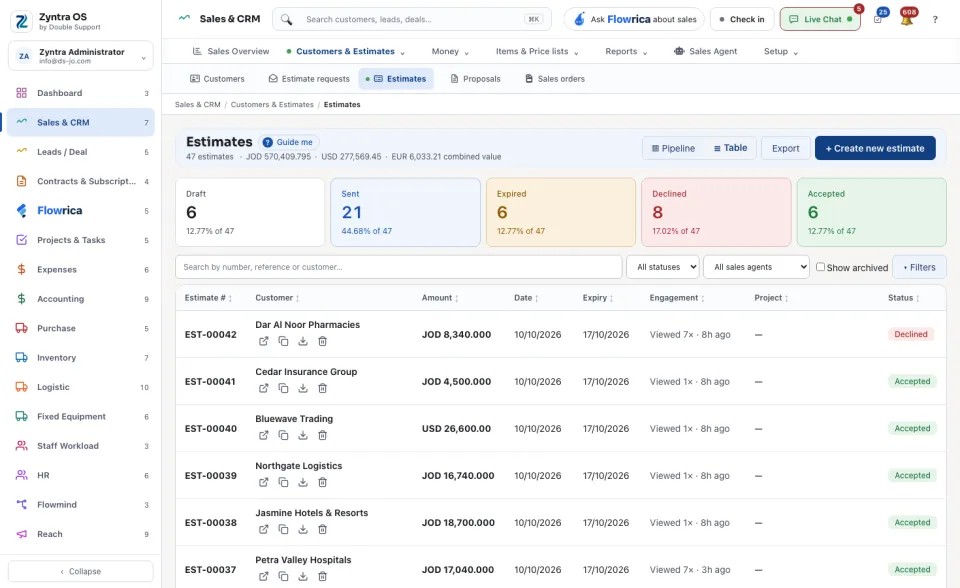Toggle the Show archived checkbox
The height and width of the screenshot is (588, 960).
coord(820,267)
